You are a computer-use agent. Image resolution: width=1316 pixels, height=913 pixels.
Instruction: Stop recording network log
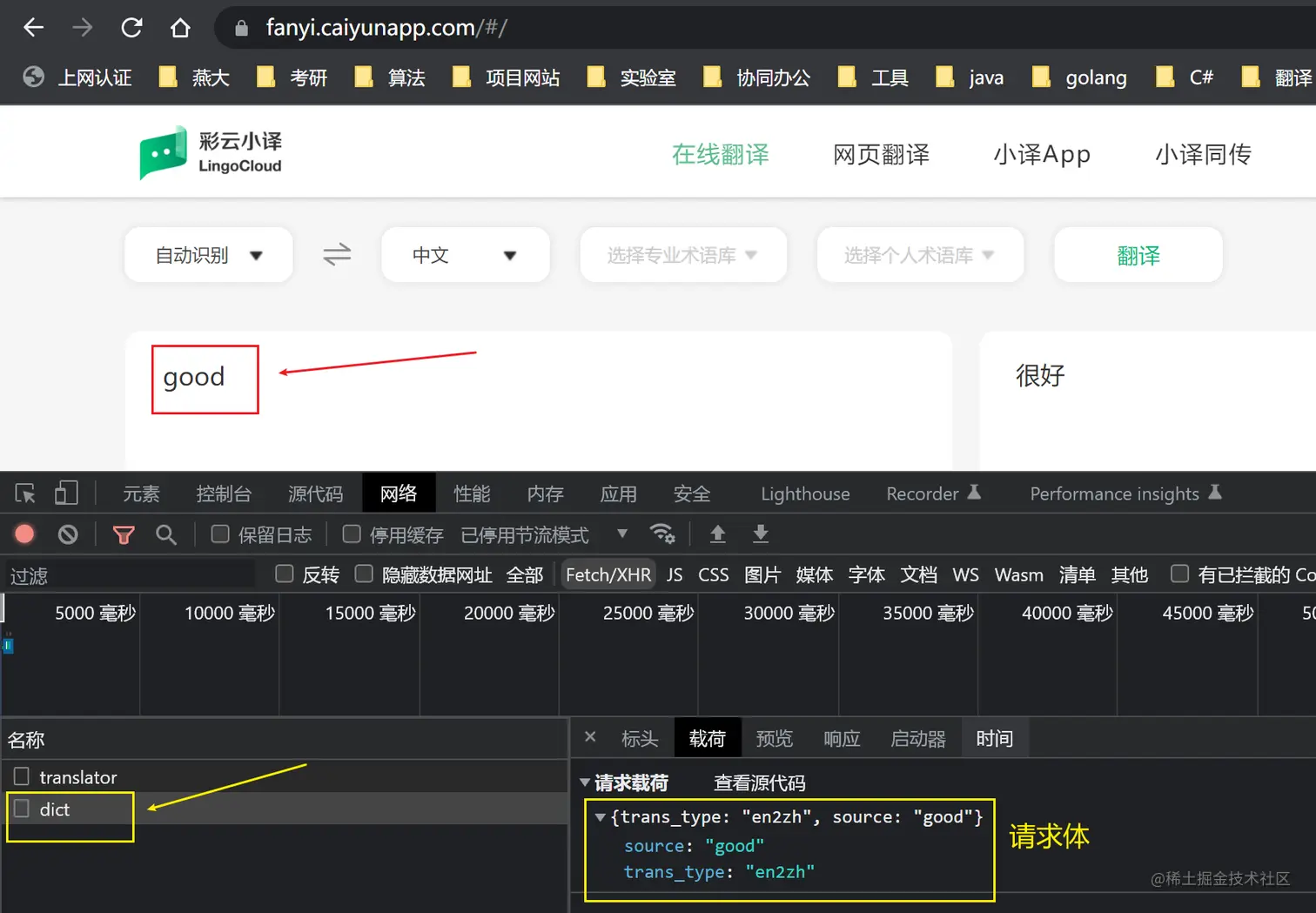coord(24,534)
